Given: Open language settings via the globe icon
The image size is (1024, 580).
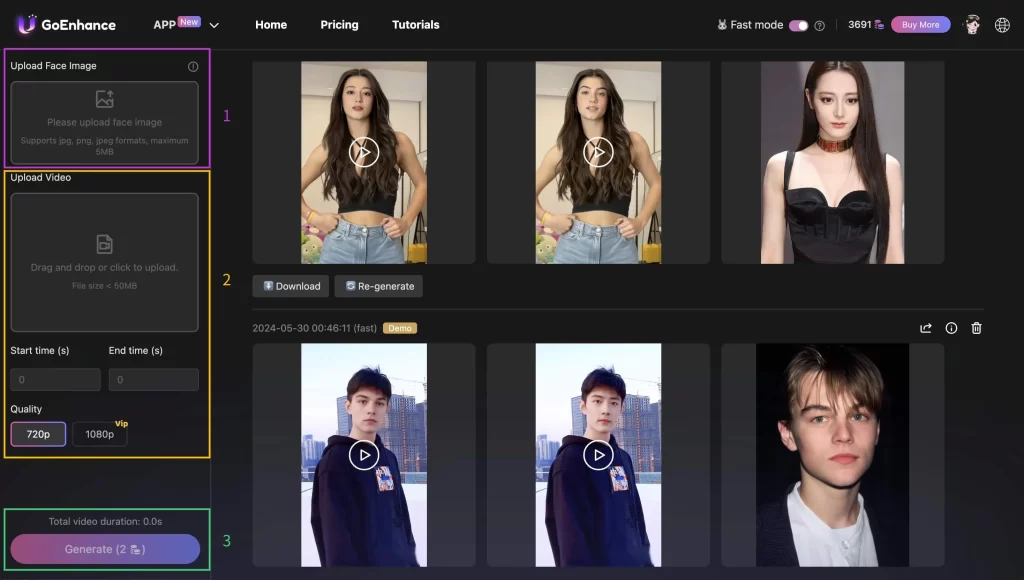Looking at the screenshot, I should coord(1003,24).
